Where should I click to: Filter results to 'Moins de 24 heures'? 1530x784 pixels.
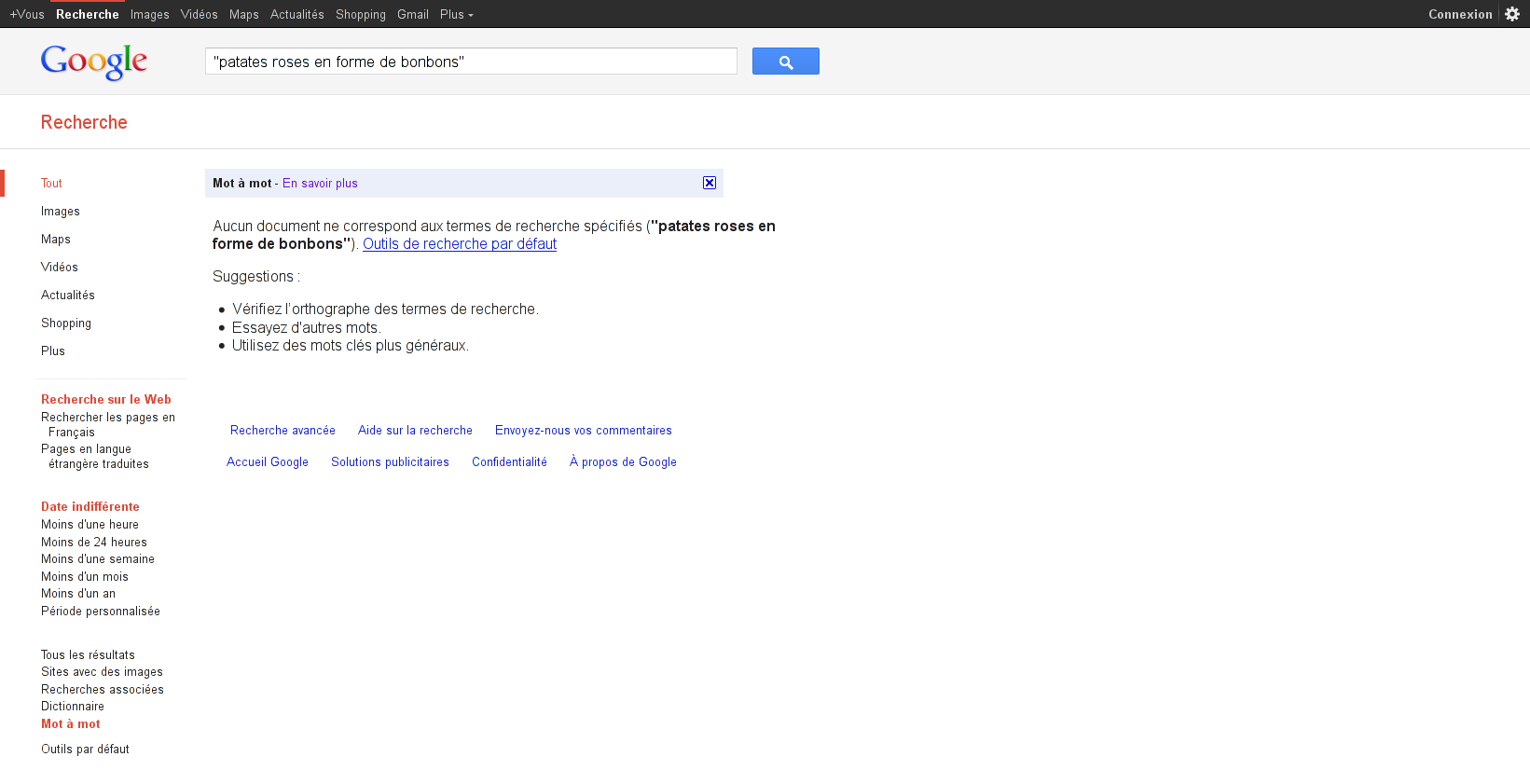point(94,543)
